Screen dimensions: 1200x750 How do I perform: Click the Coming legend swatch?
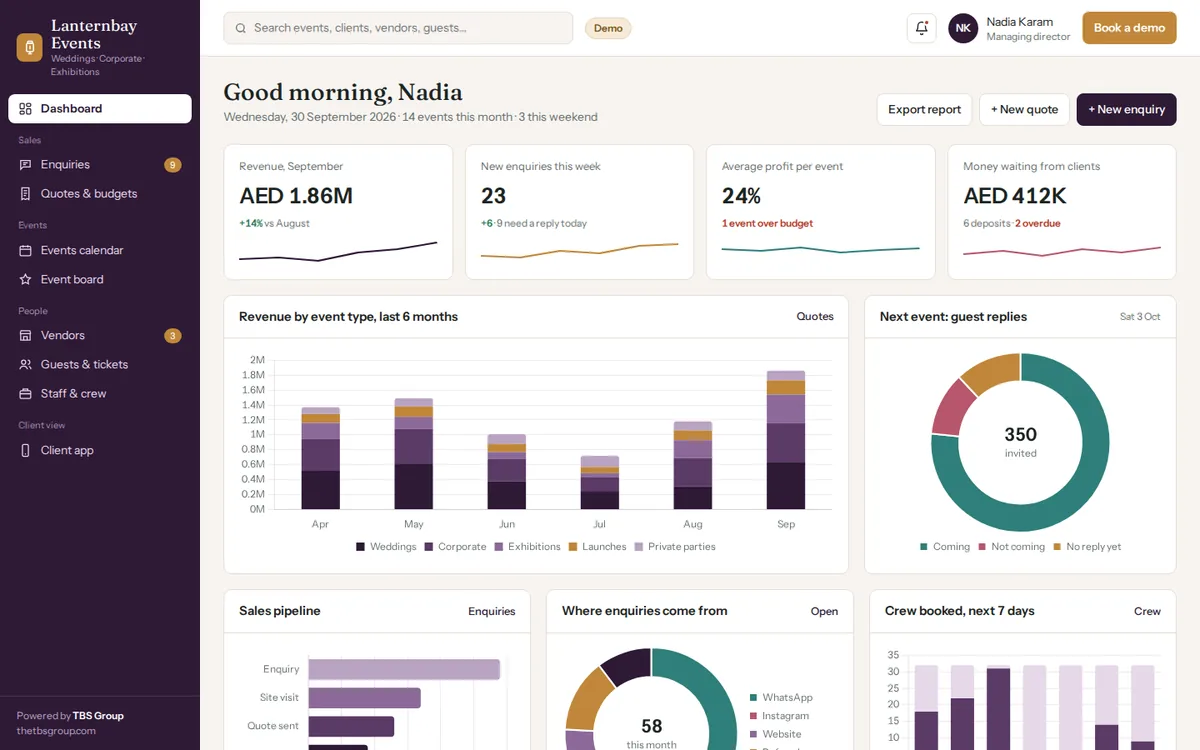[x=924, y=547]
